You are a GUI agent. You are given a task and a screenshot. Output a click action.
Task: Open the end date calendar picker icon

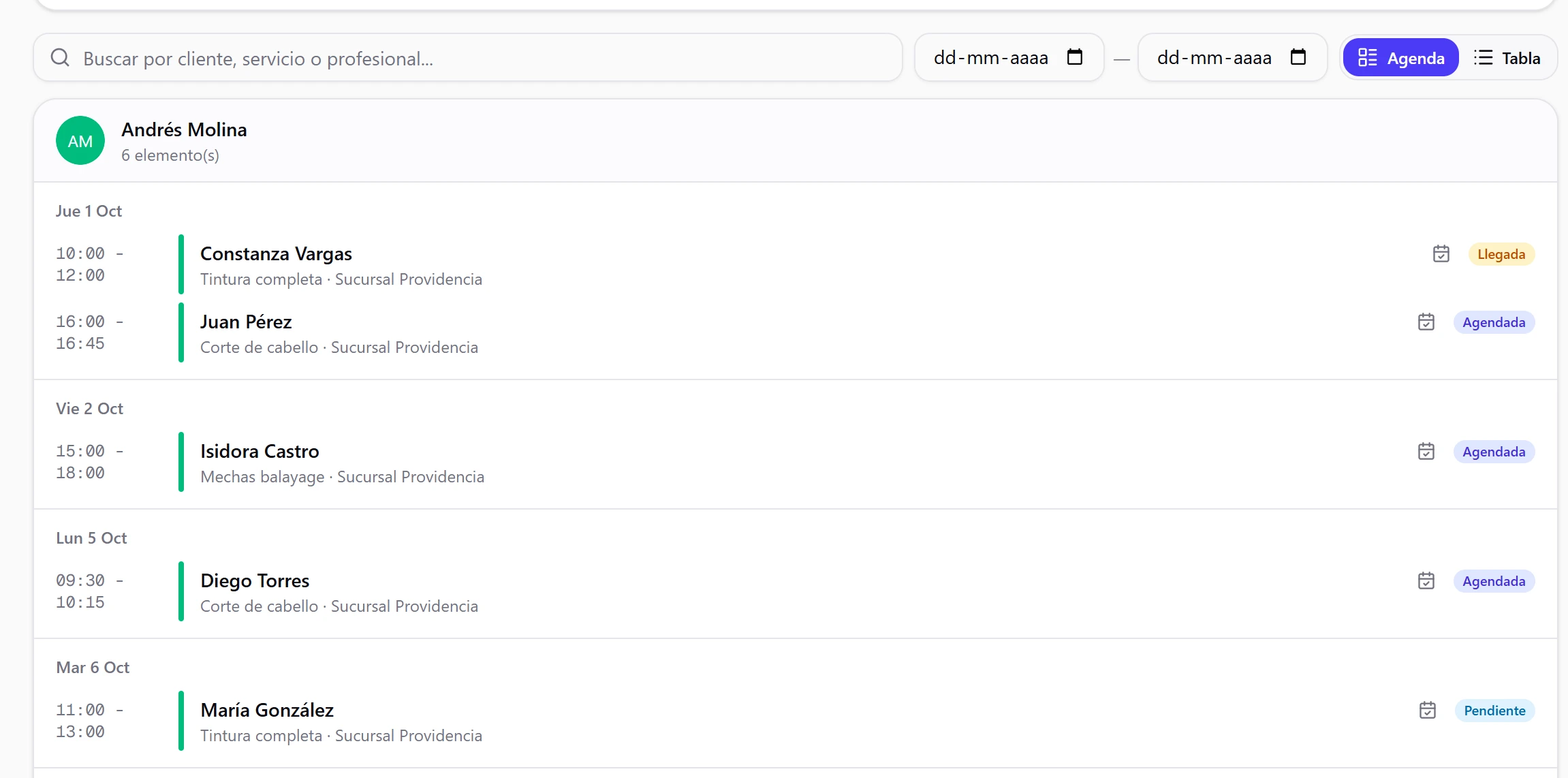pos(1298,57)
